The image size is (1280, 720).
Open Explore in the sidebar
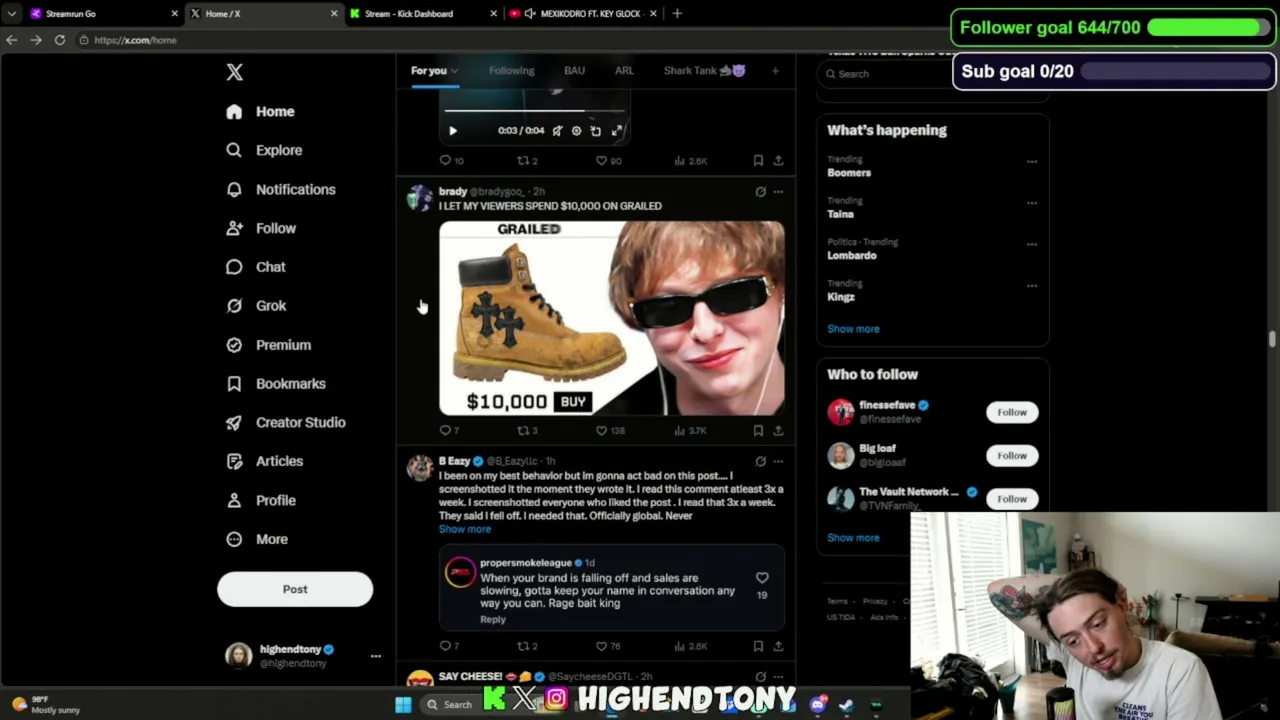click(264, 150)
